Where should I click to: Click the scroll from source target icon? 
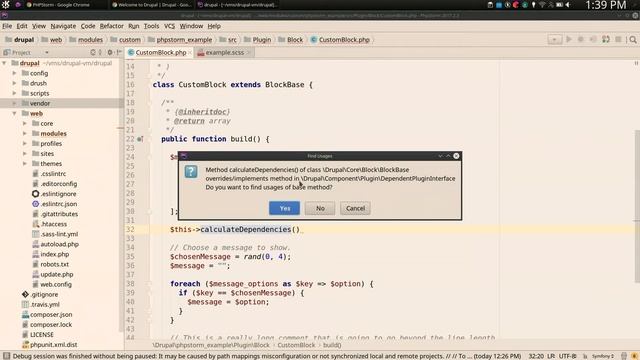pos(93,52)
